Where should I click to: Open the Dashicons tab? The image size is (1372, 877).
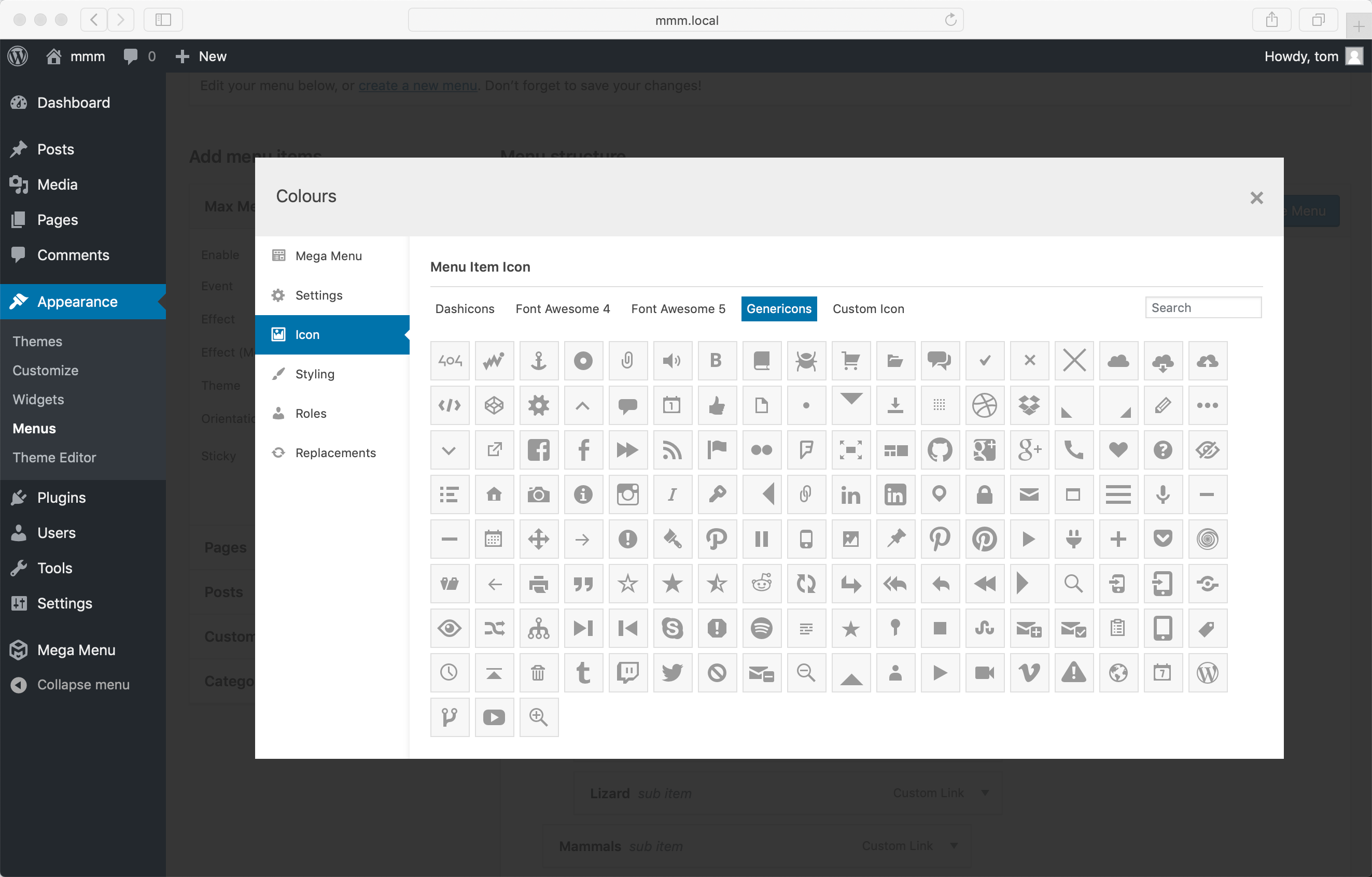click(465, 308)
